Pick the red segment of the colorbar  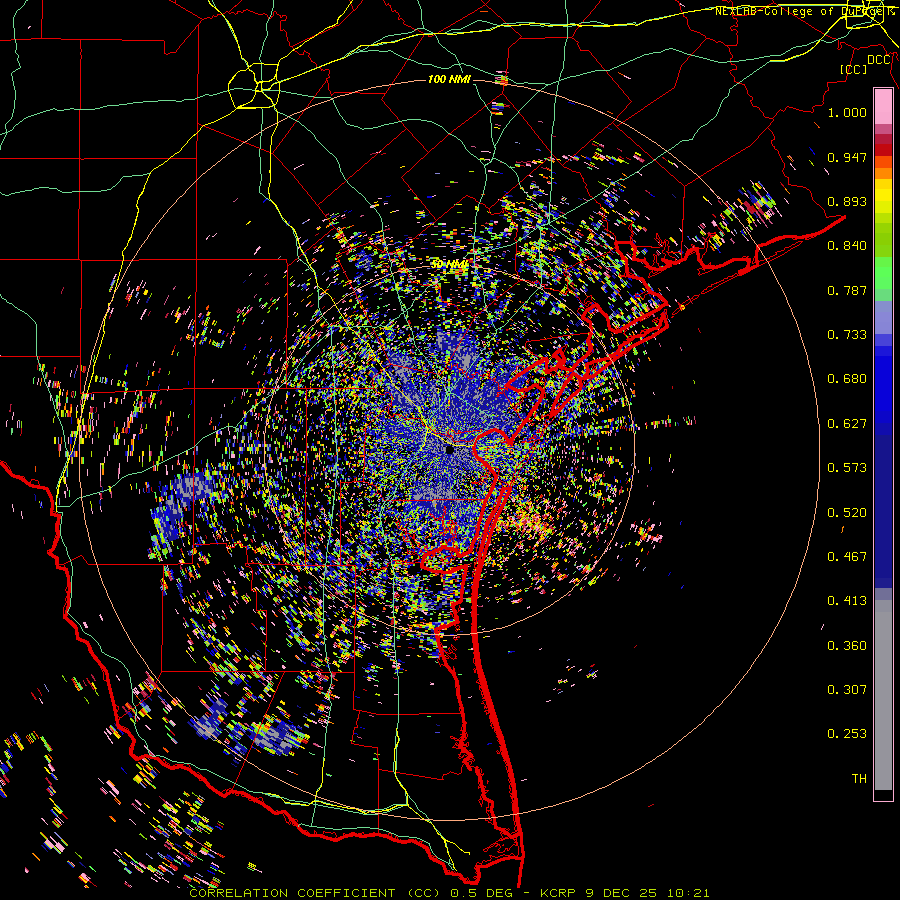[x=883, y=150]
